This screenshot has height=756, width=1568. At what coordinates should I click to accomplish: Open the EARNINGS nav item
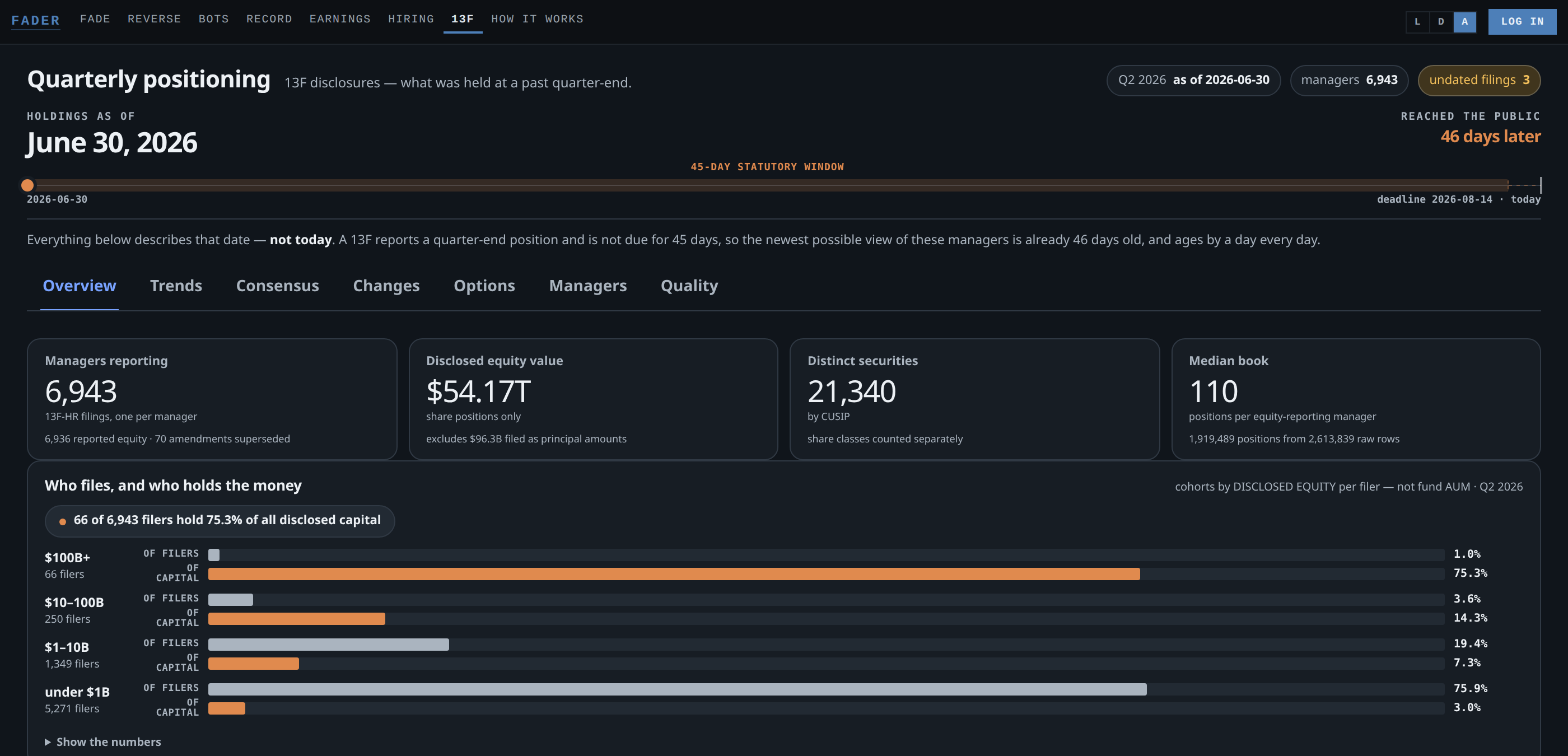click(340, 19)
